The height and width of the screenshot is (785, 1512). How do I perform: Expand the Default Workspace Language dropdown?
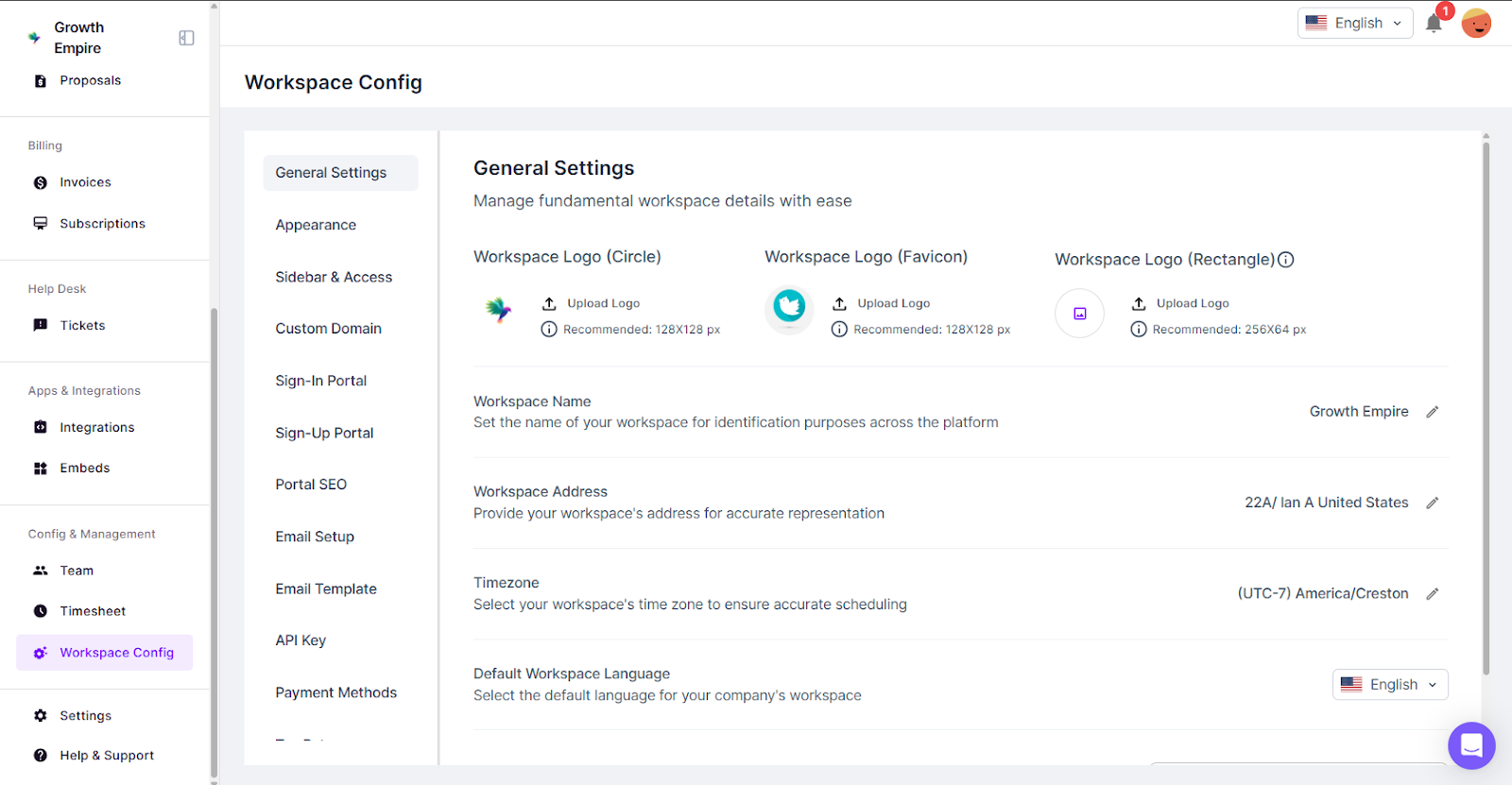point(1389,684)
